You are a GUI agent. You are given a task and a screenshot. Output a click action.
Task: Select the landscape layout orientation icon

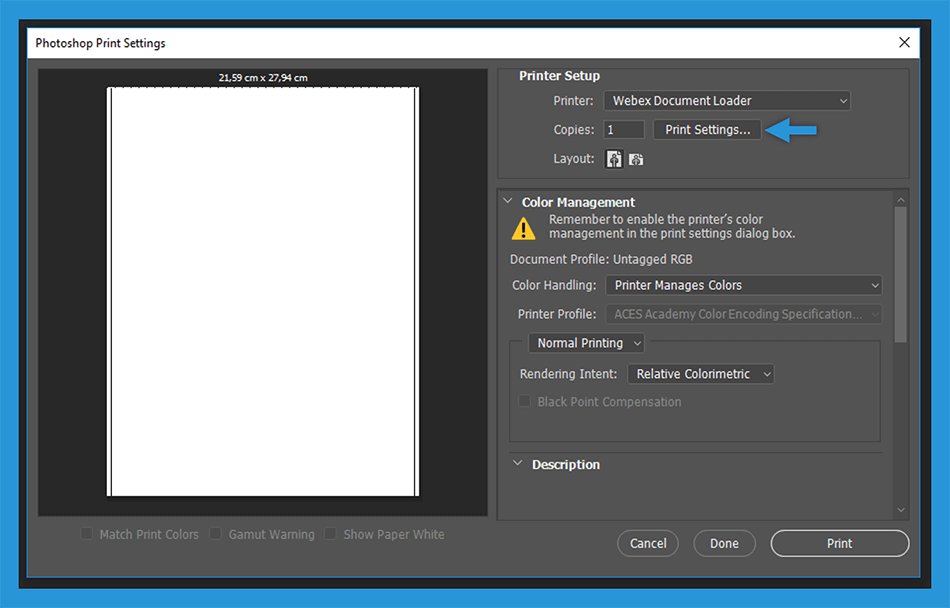pos(635,158)
